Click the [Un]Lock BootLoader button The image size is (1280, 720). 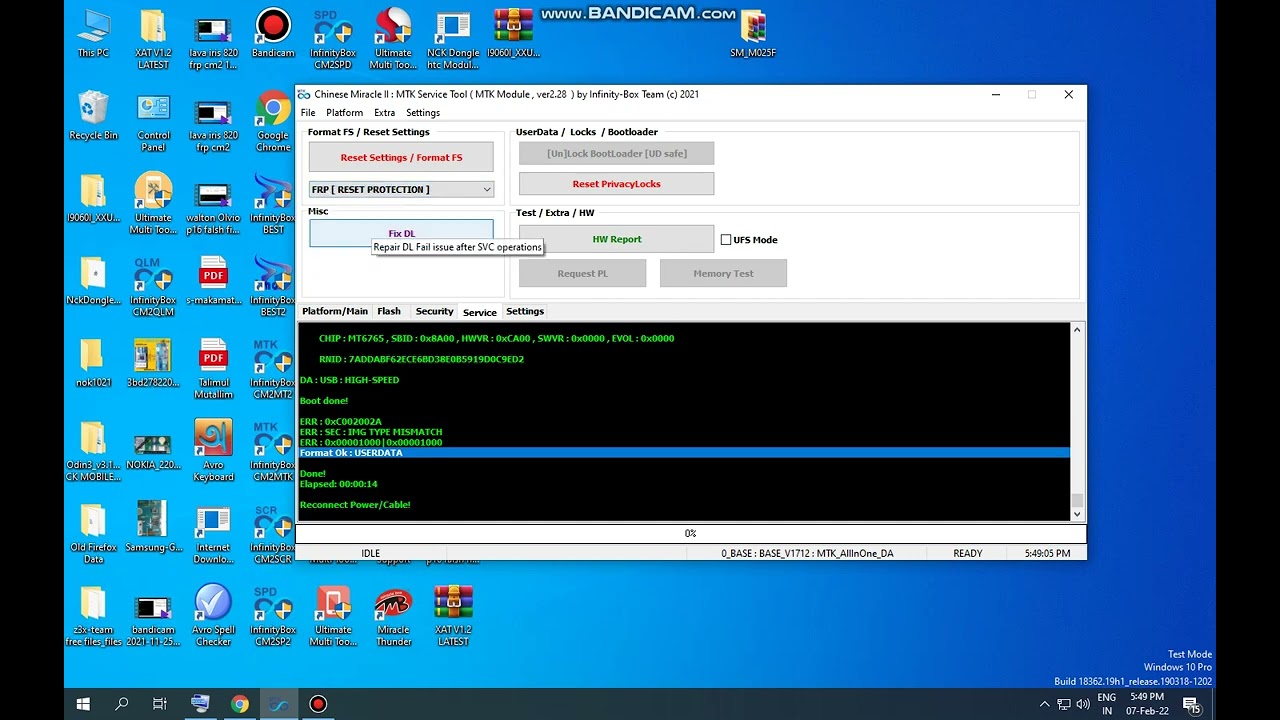pos(616,154)
